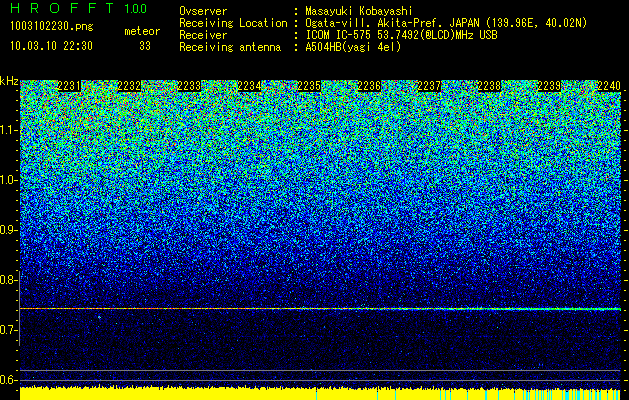
Task: Click the ICOM IC-575 53.7492 receiver text
Action: tap(401, 35)
